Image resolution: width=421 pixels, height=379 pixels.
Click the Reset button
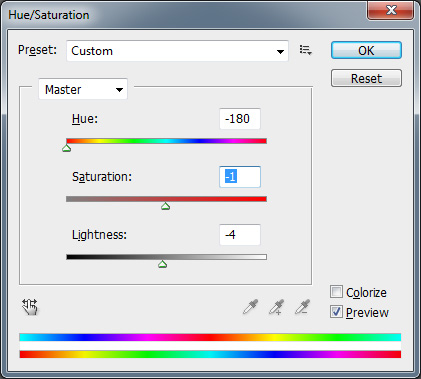click(x=366, y=78)
